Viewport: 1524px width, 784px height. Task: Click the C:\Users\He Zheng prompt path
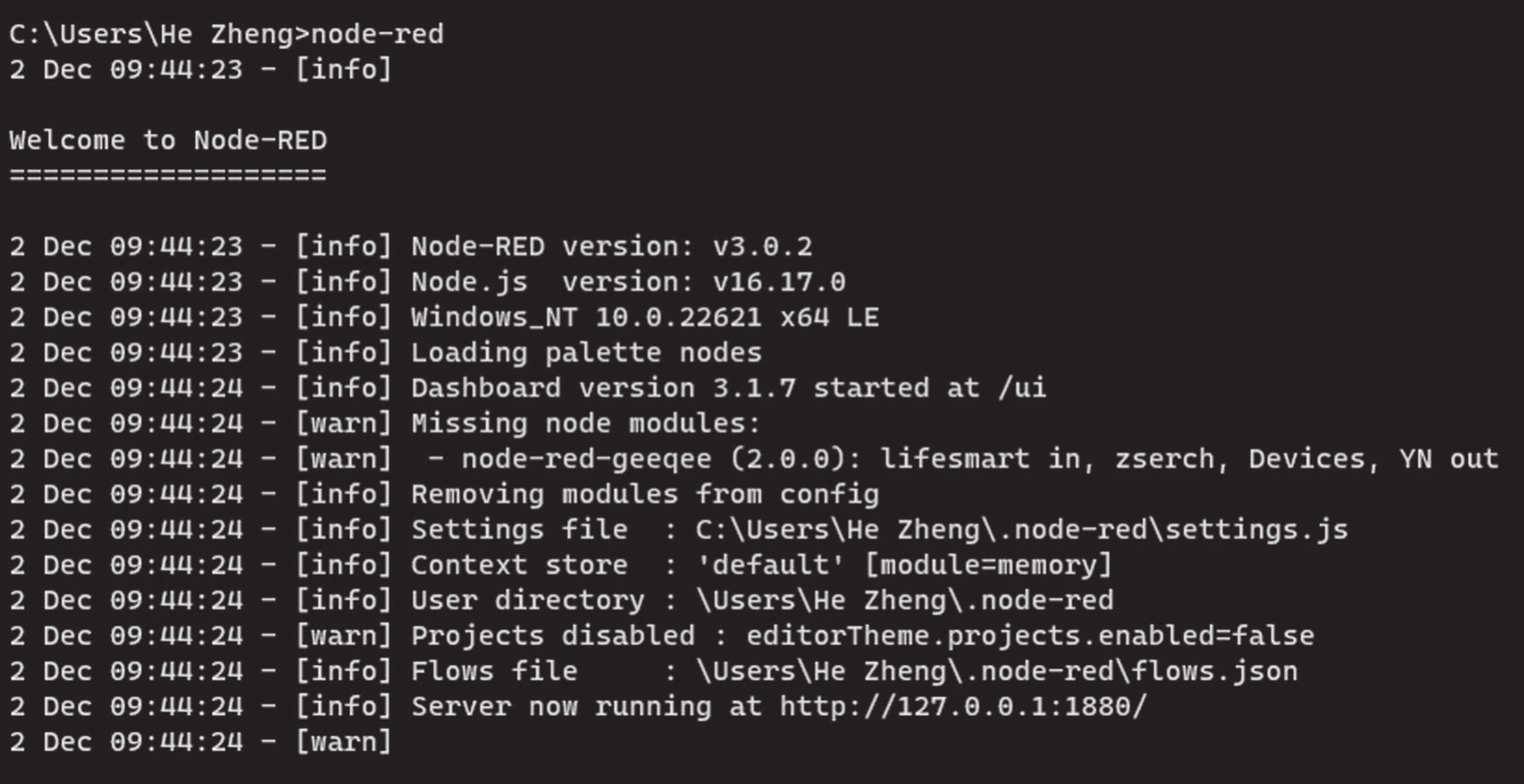pyautogui.click(x=152, y=34)
